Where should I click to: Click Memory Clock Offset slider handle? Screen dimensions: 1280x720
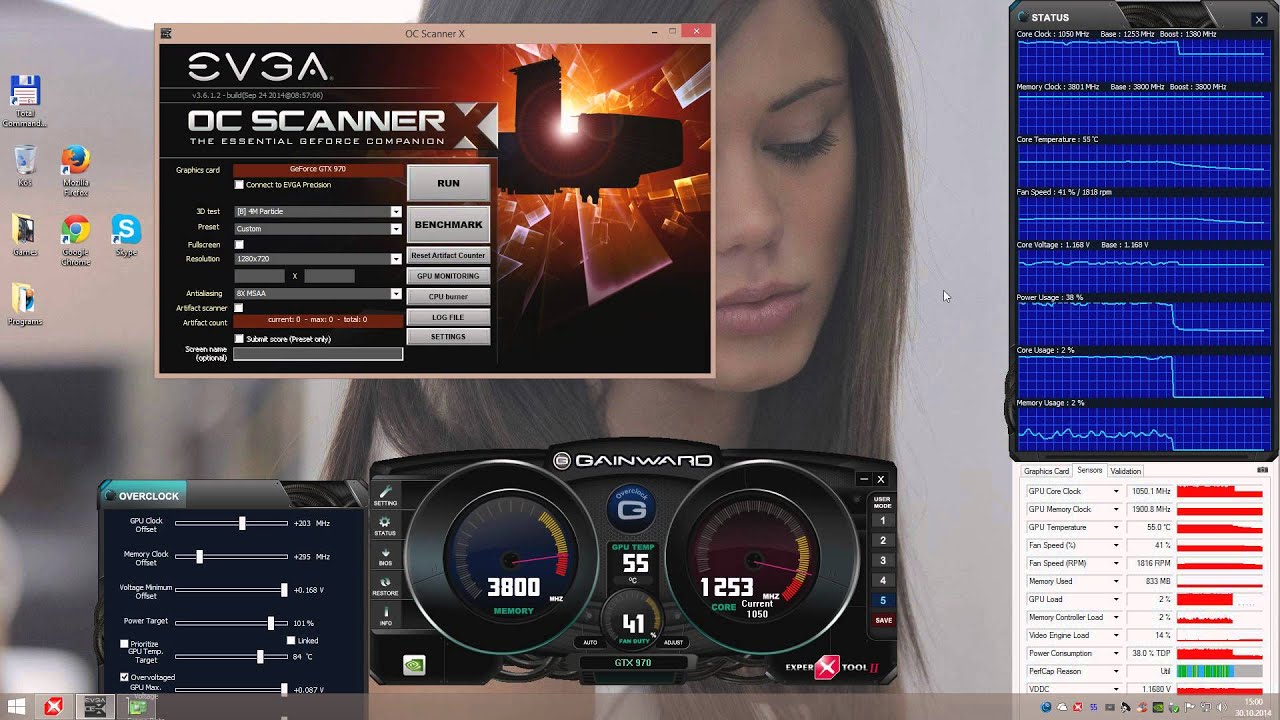pyautogui.click(x=199, y=556)
